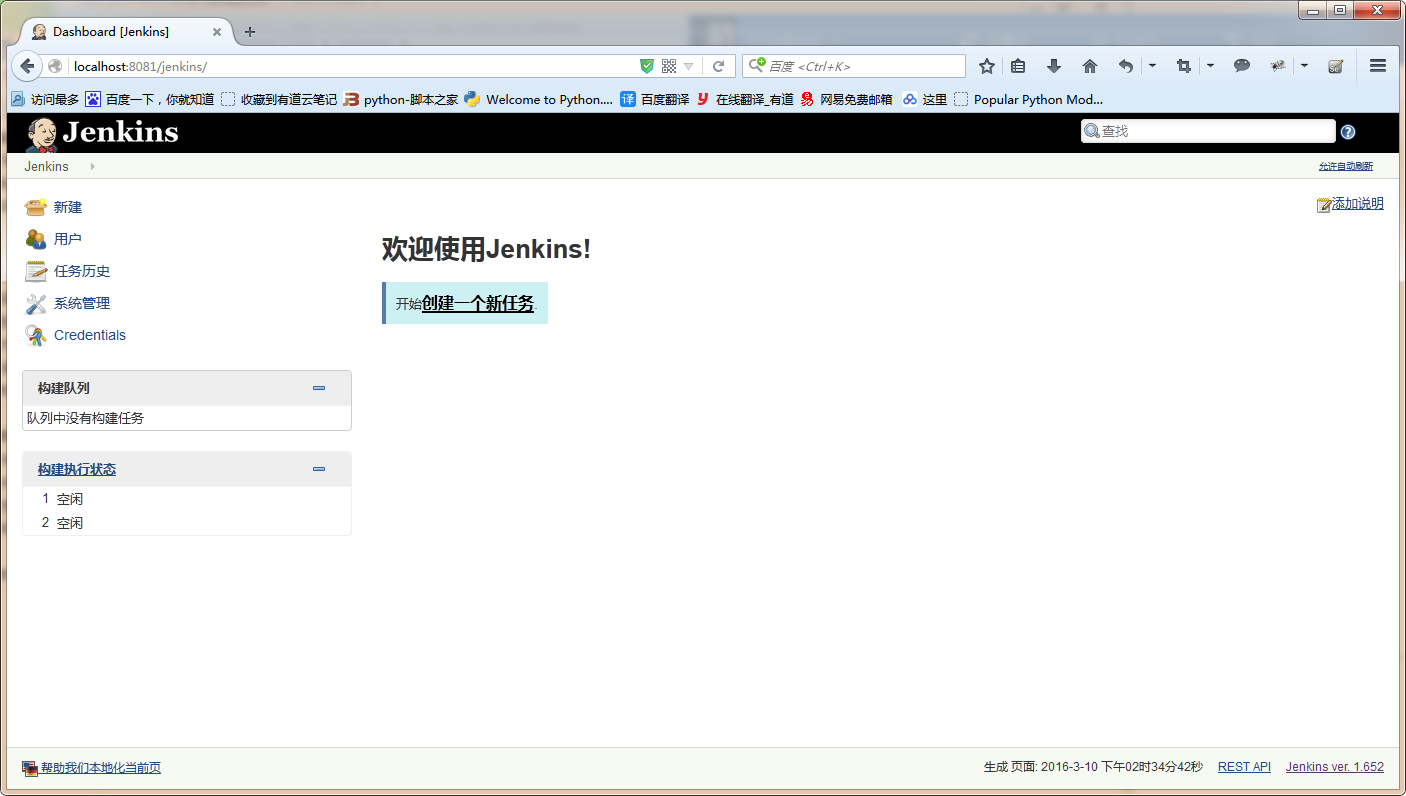Click the 任务历史 notepad icon
The image size is (1406, 796).
[36, 271]
